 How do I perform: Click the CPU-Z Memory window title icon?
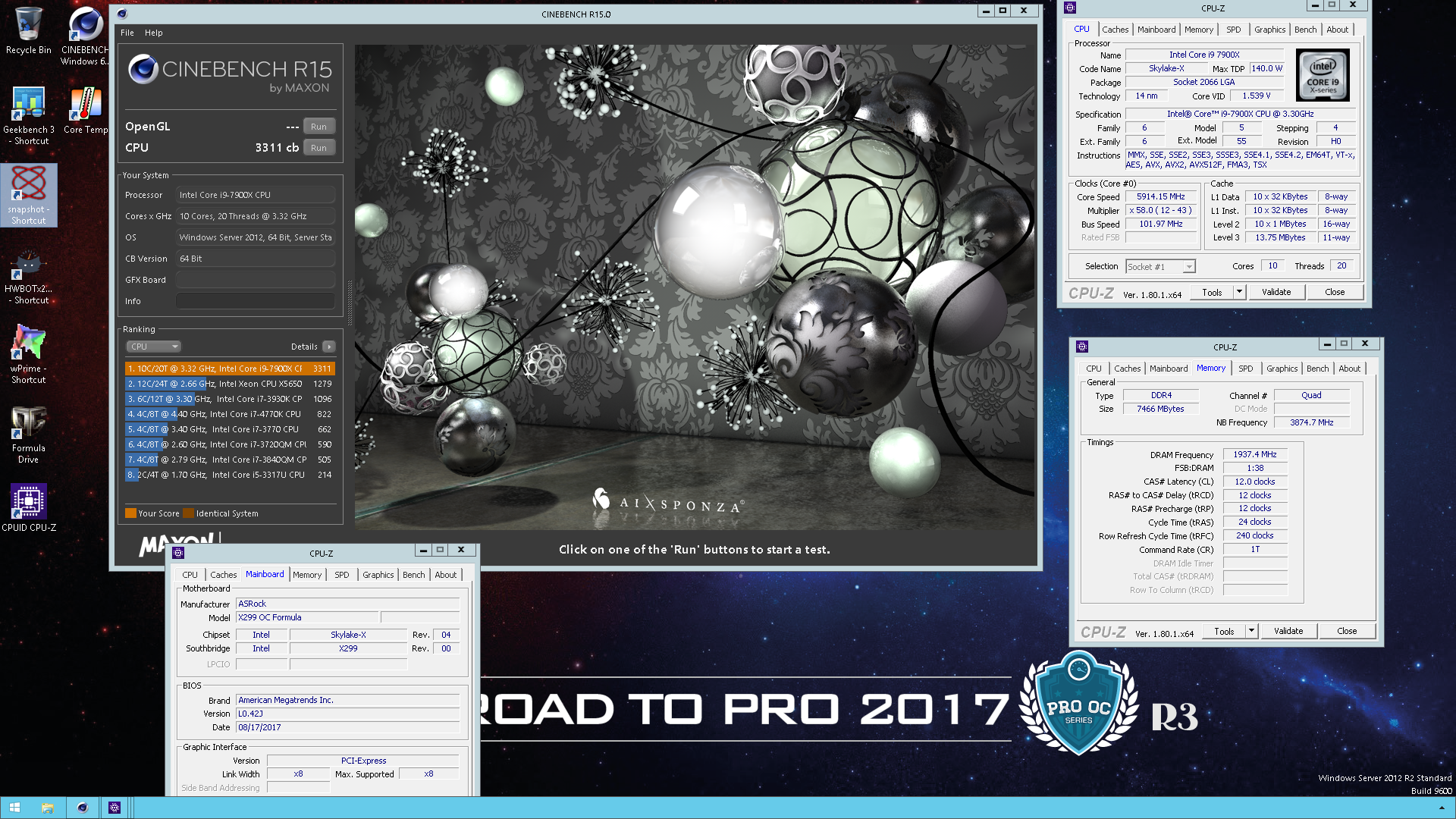pos(1082,347)
